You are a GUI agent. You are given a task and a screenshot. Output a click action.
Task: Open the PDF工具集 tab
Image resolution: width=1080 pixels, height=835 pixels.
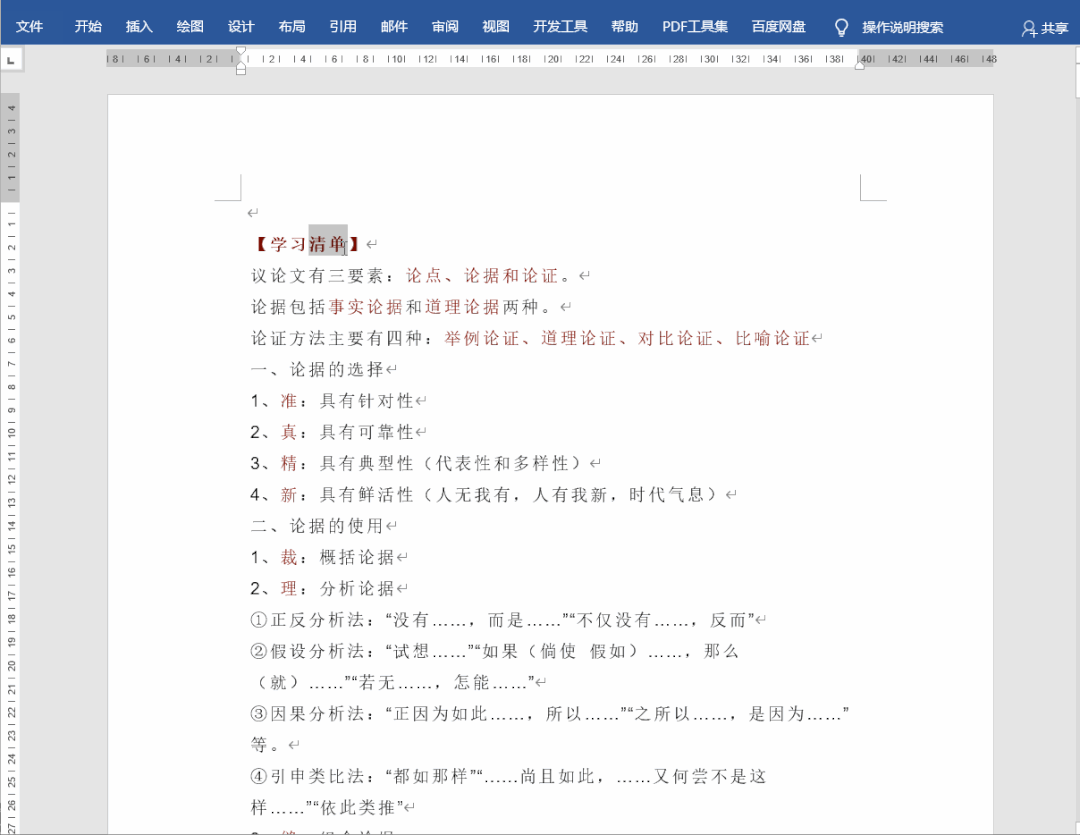(695, 27)
